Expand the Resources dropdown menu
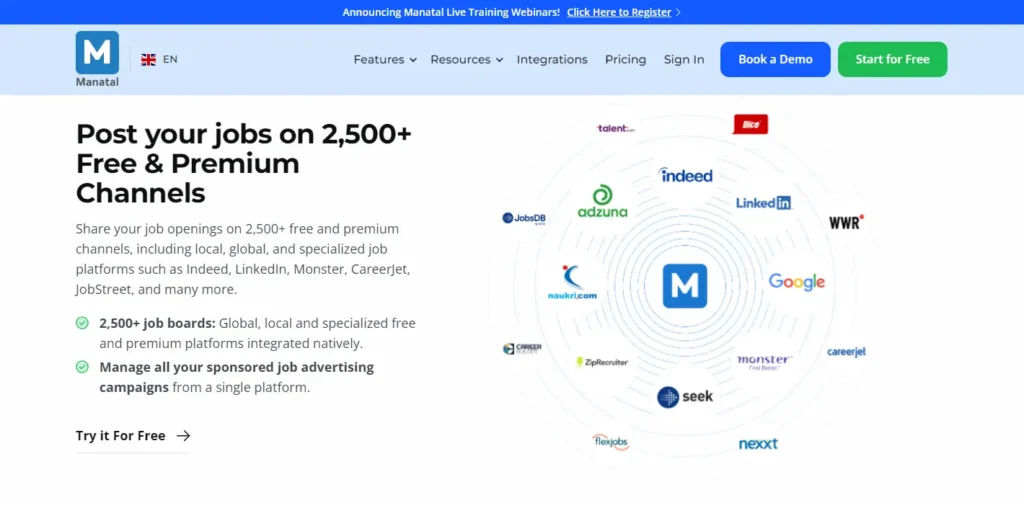The width and height of the screenshot is (1024, 526). (466, 59)
